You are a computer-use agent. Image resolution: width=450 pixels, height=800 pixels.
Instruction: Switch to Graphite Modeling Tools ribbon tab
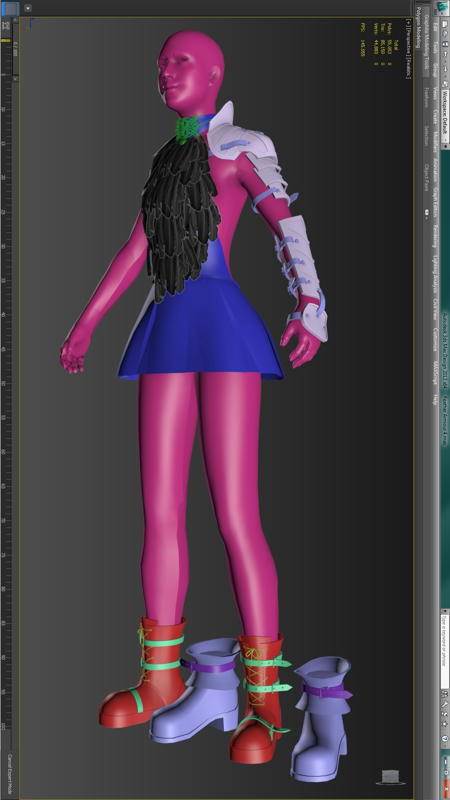427,43
